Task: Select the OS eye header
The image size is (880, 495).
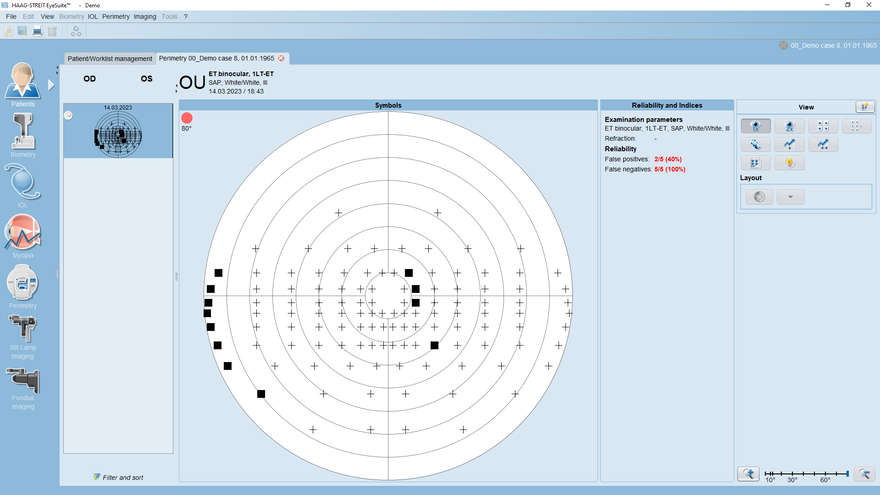Action: point(146,79)
